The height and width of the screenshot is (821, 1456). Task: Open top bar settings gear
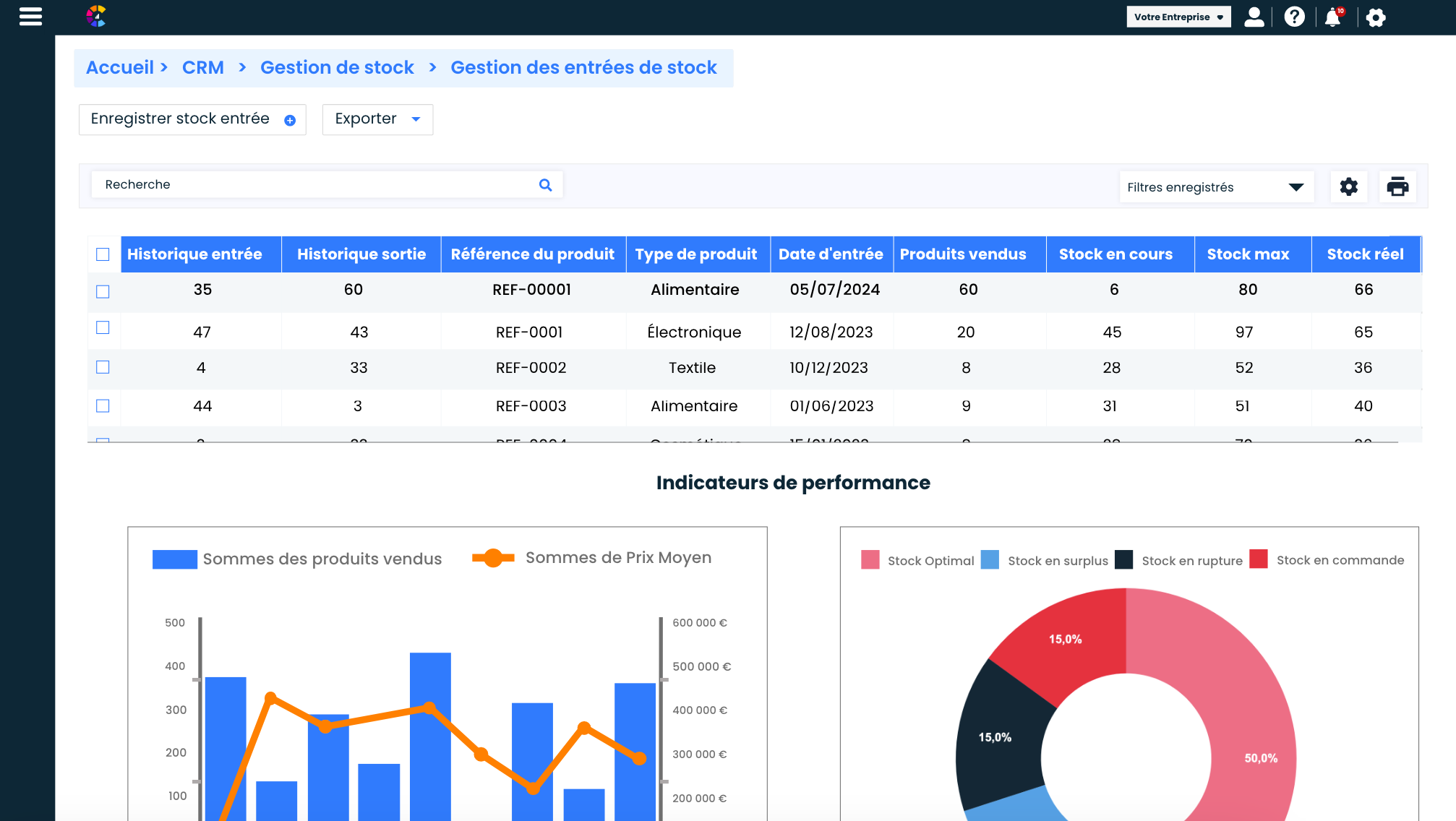1376,17
